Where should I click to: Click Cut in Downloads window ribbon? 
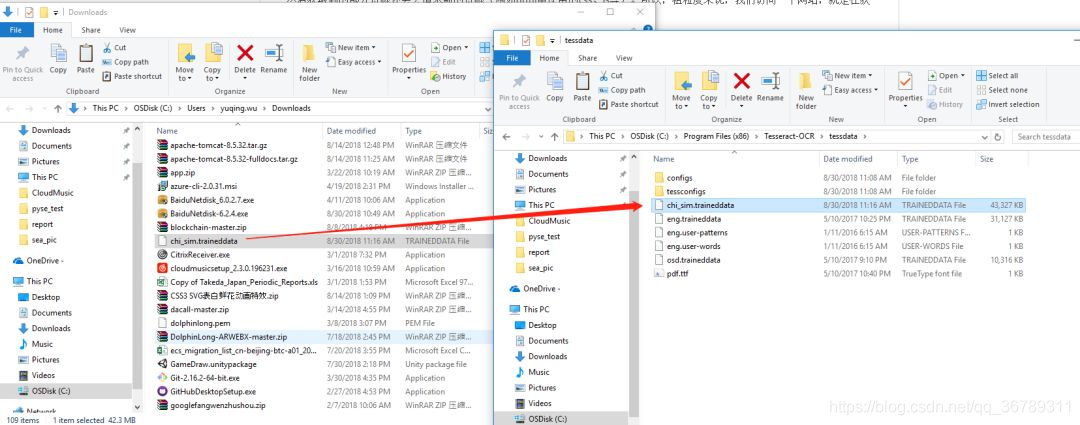114,48
